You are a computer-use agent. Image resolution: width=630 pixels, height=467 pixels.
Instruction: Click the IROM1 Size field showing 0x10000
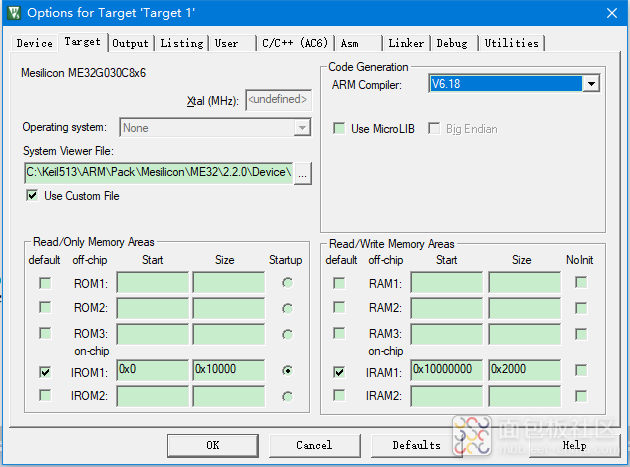229,370
